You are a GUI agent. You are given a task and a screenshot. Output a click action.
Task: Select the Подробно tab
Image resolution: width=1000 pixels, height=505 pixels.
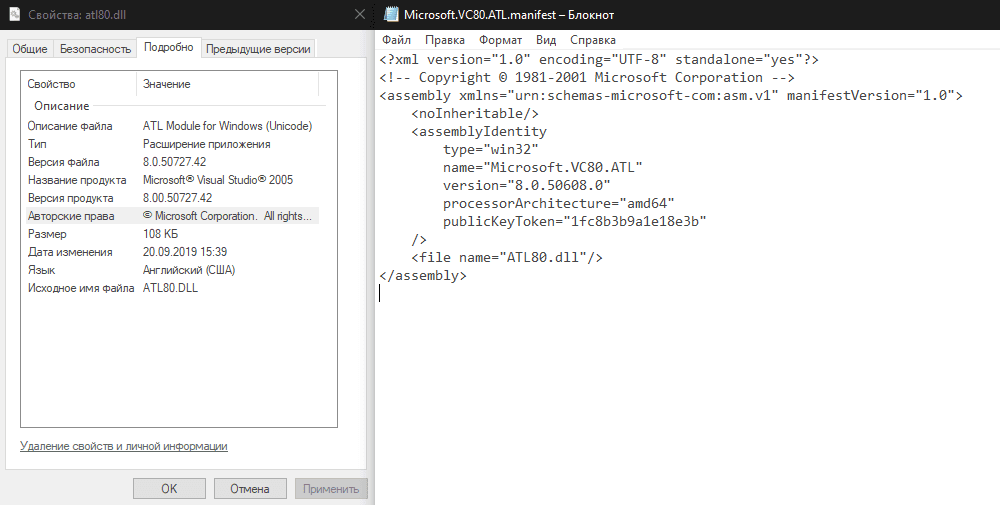168,47
